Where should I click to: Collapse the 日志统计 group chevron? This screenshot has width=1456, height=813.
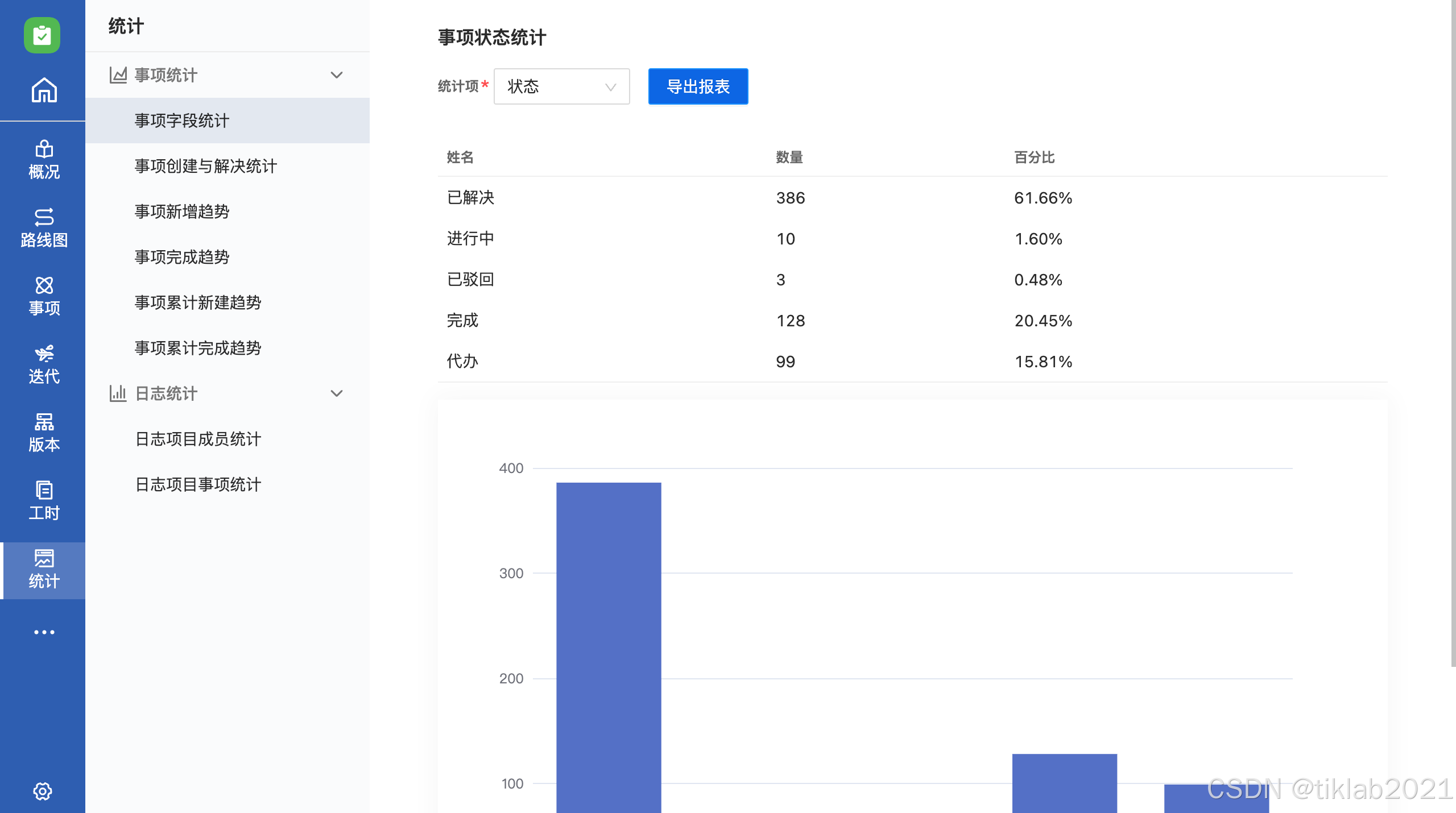(x=337, y=393)
